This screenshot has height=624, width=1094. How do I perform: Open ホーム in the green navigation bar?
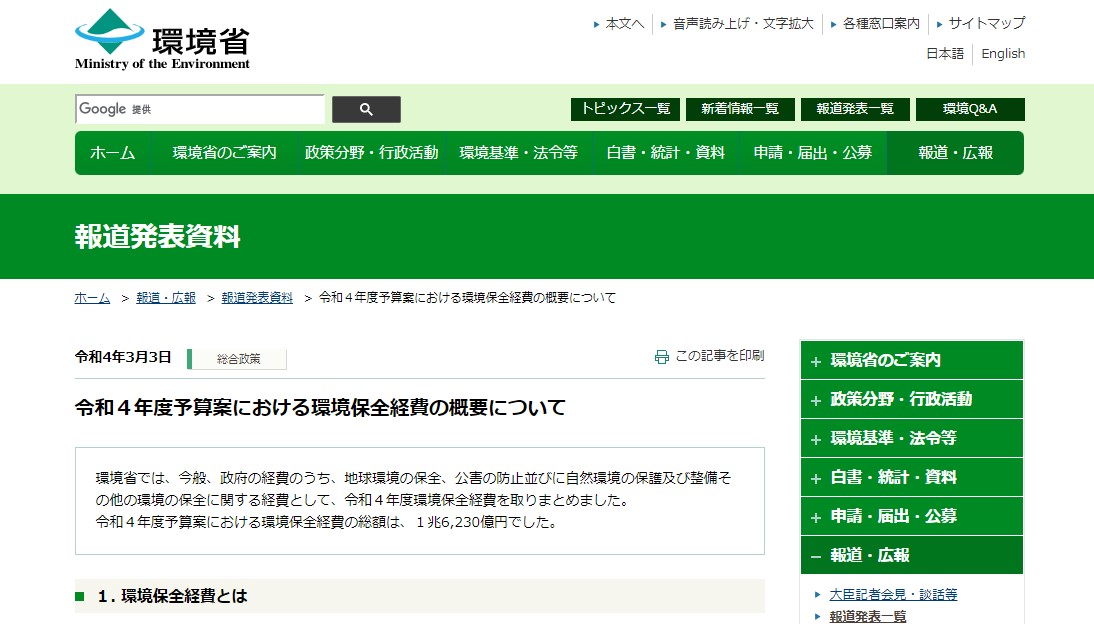[x=112, y=153]
